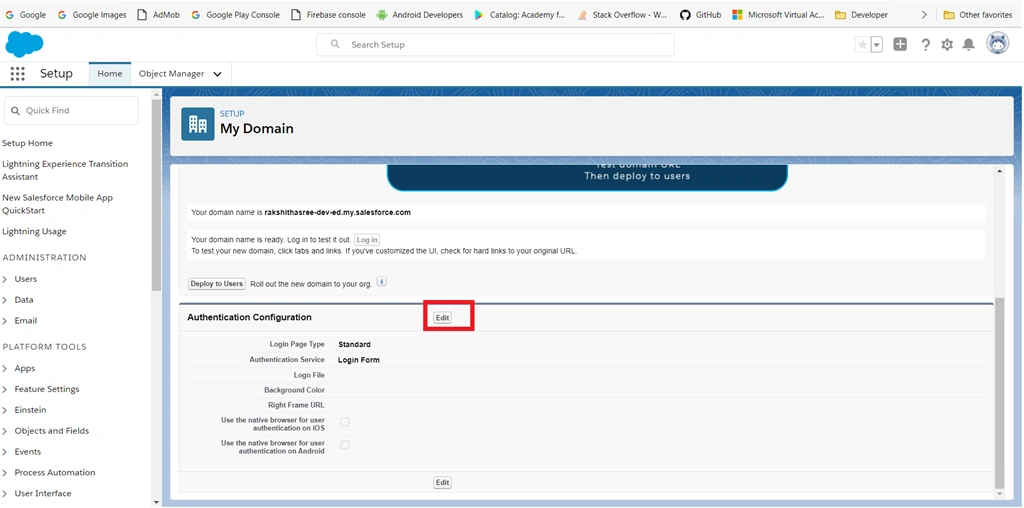Click the Quick Find magnifier icon
Image resolution: width=1024 pixels, height=508 pixels.
(16, 111)
